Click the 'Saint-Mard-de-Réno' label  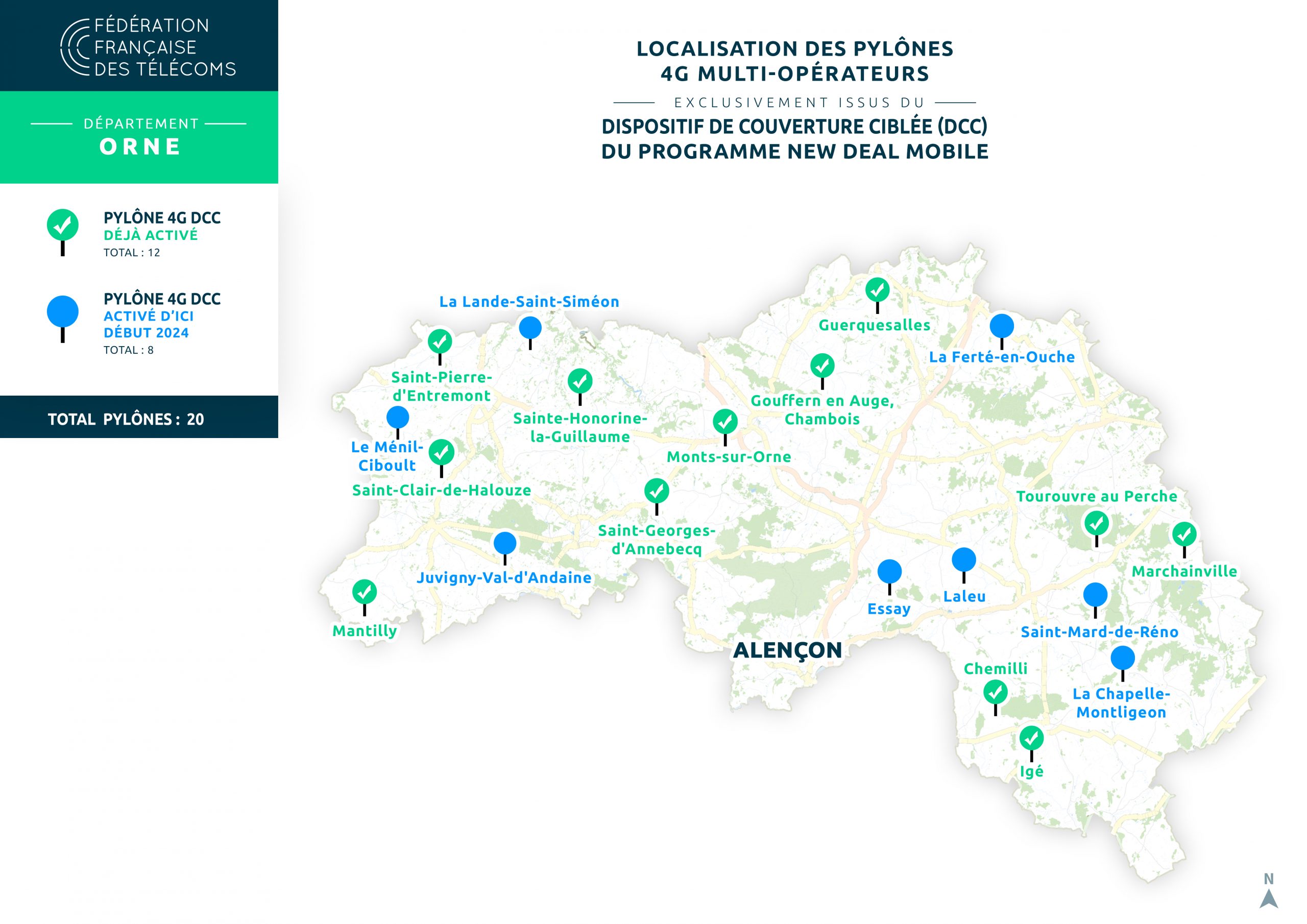point(1099,631)
